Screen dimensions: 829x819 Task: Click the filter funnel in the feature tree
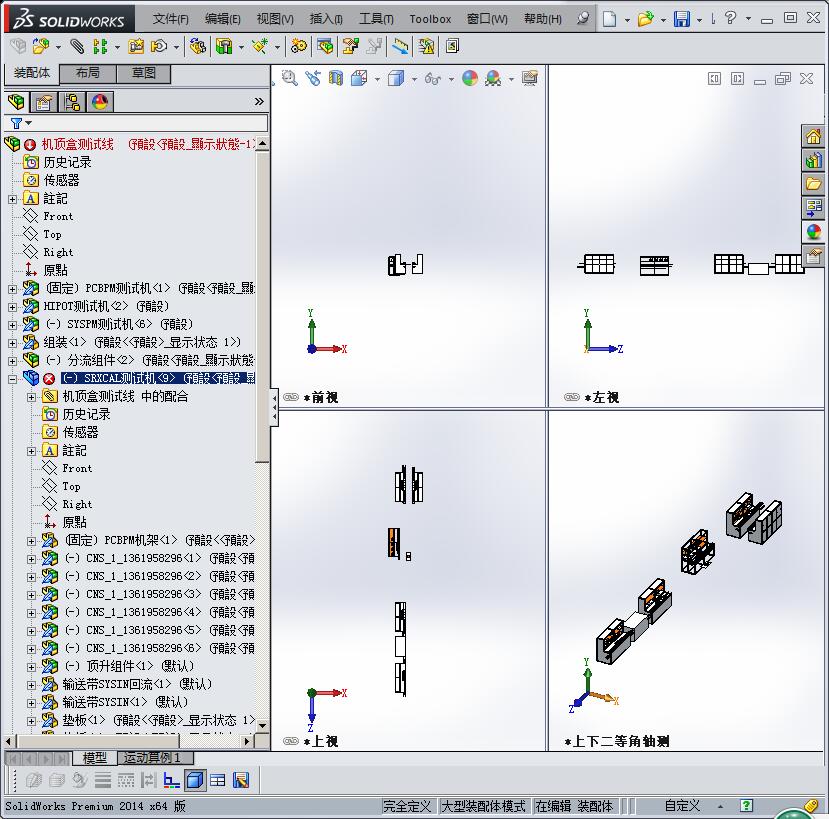[16, 123]
